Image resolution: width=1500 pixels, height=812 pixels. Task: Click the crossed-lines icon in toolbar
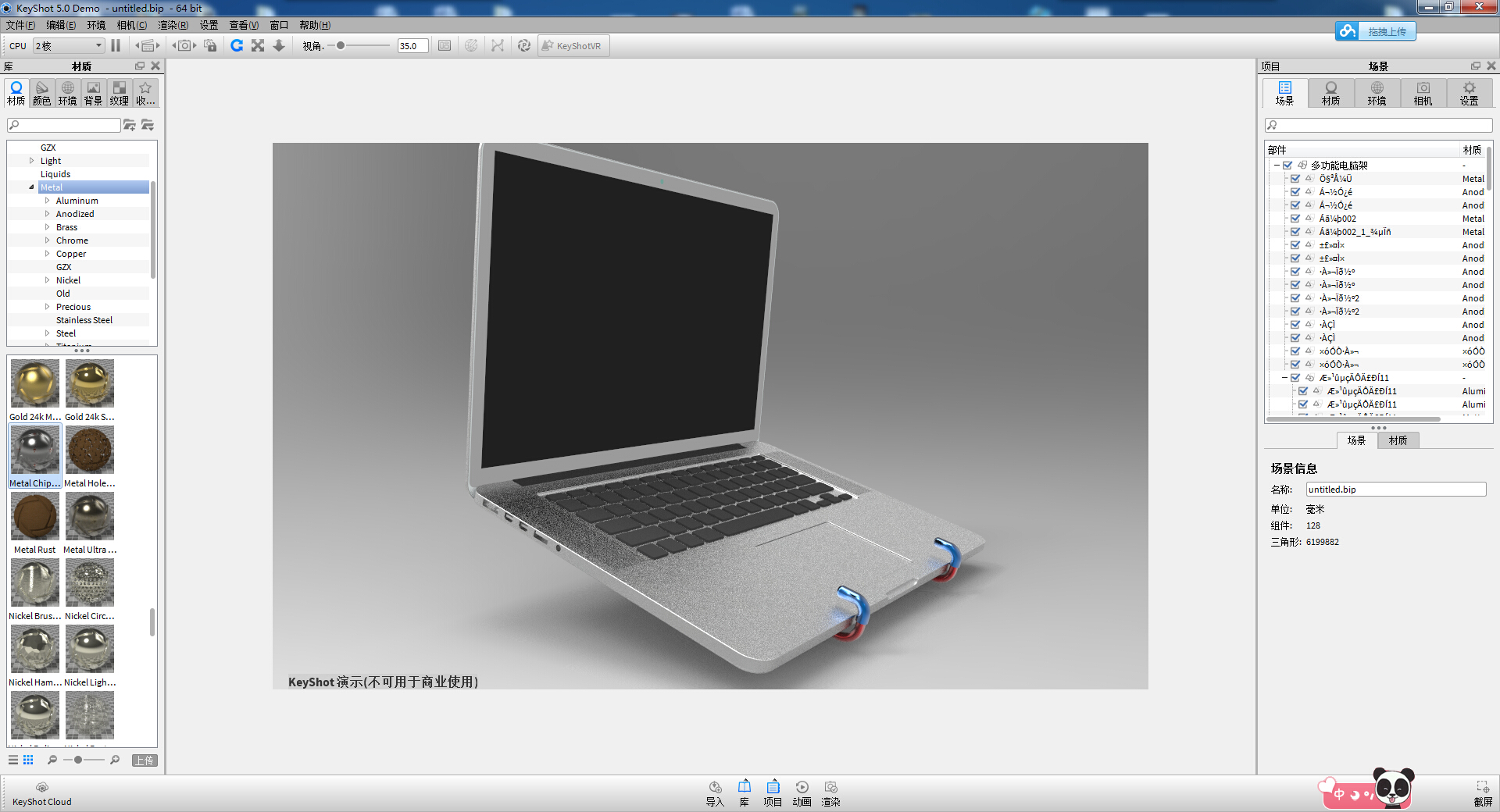498,46
